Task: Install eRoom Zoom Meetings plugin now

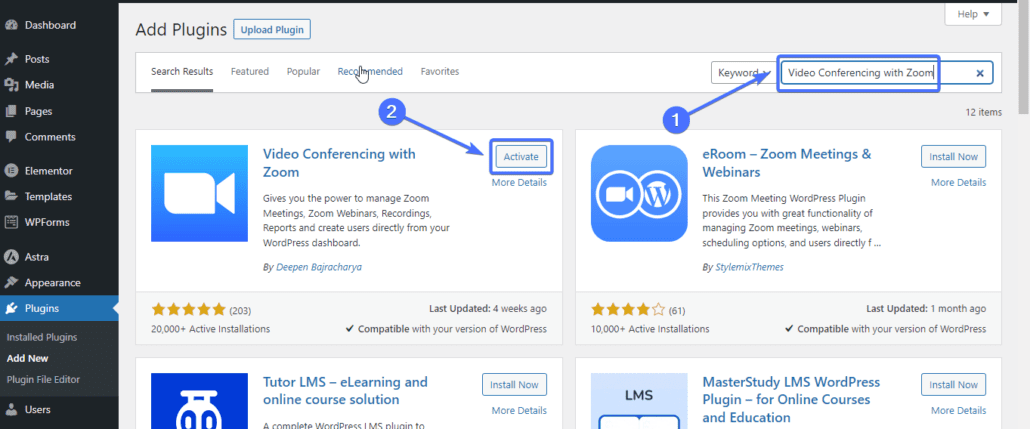Action: tap(953, 156)
